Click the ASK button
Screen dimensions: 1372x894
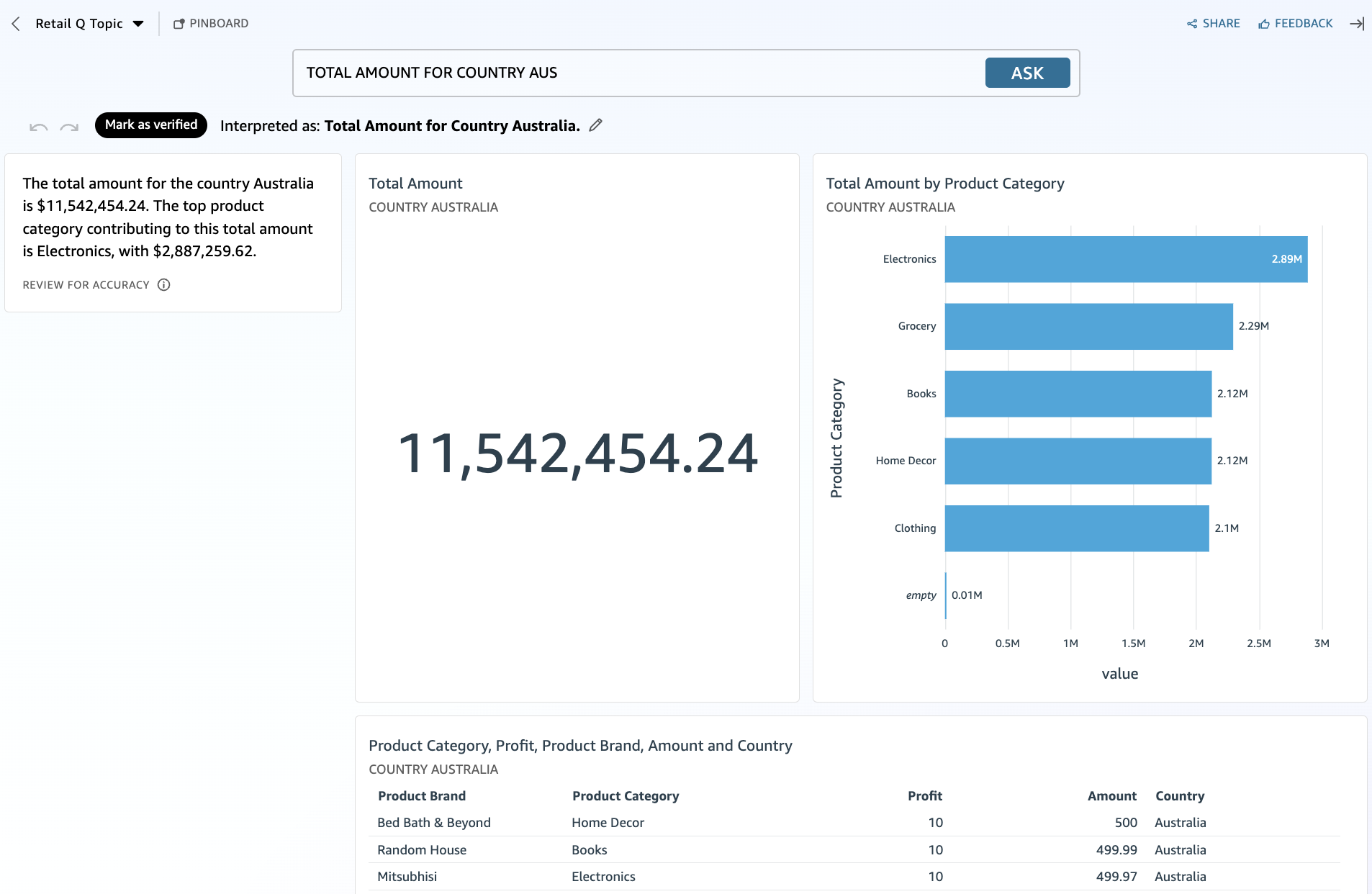(x=1026, y=73)
